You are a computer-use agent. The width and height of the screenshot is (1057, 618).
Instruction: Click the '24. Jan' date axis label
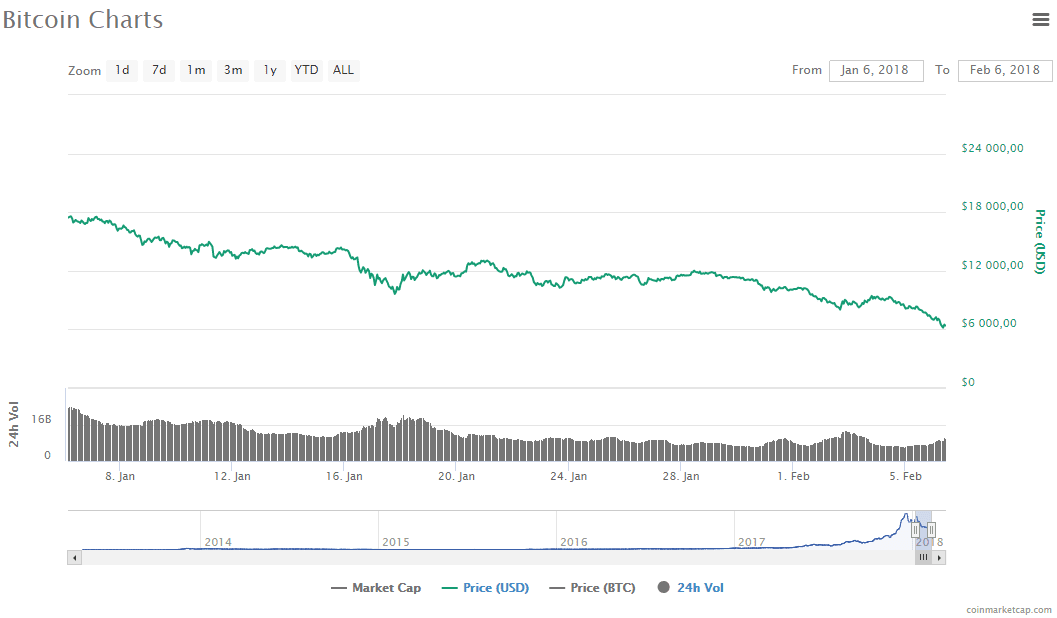click(x=568, y=476)
